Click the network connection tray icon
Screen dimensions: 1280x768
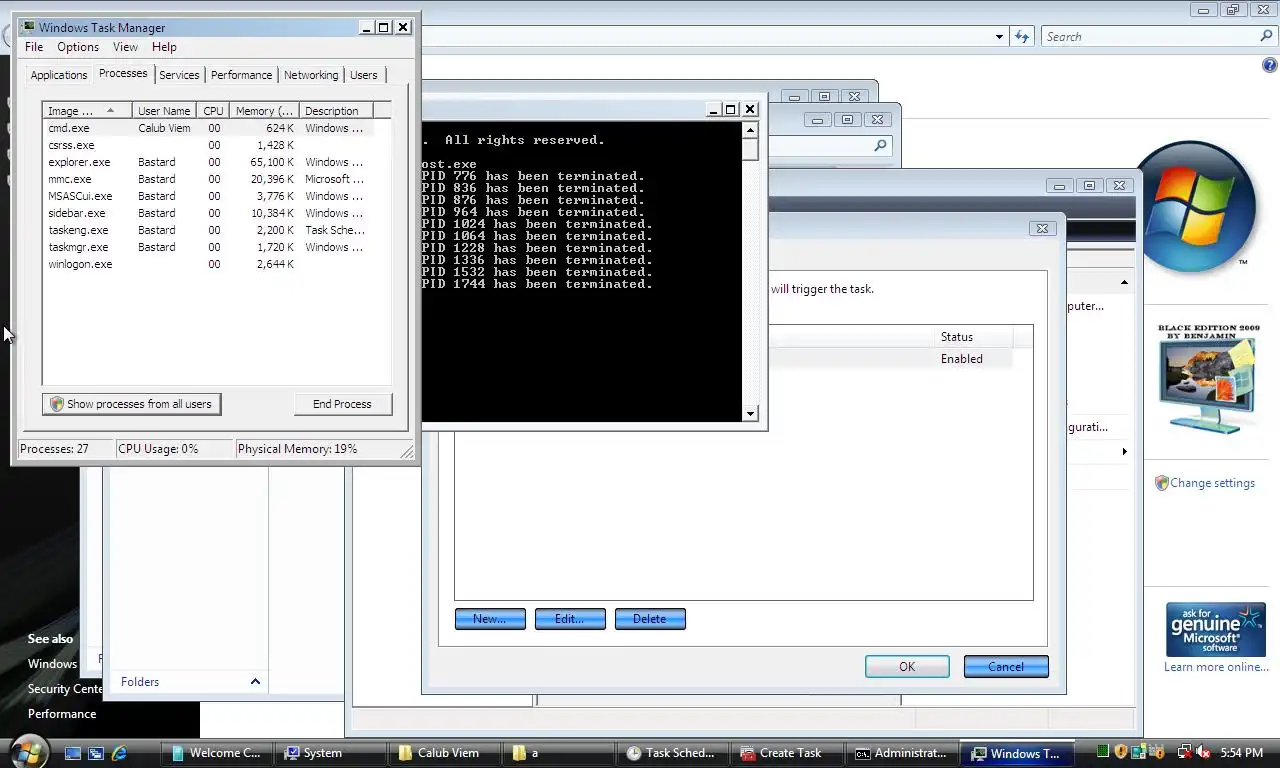point(1184,752)
